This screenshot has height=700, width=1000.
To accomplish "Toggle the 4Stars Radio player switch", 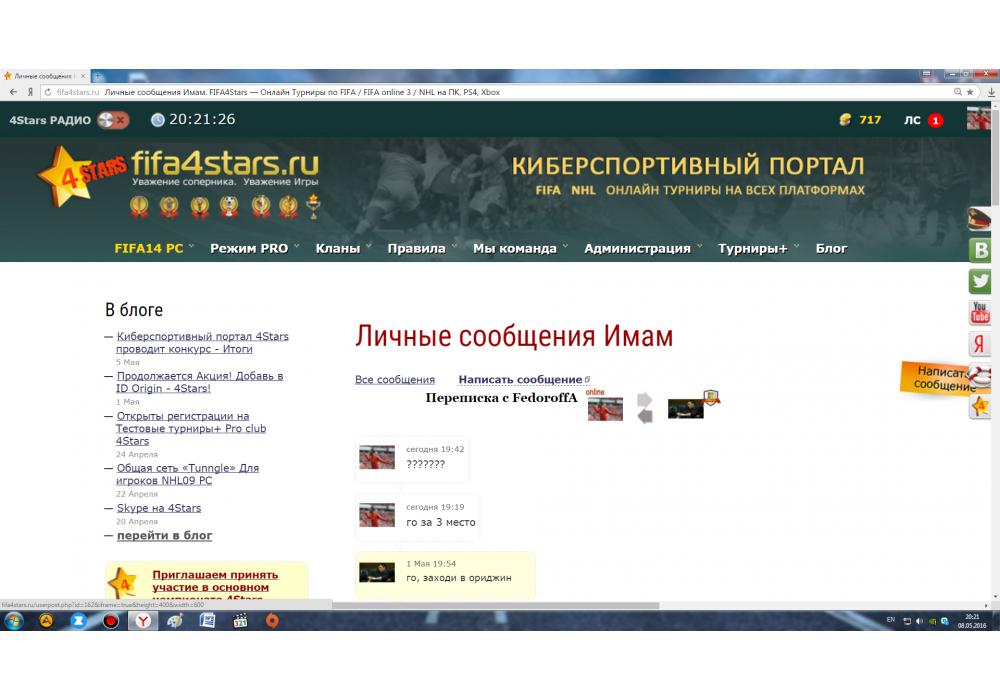I will point(113,120).
